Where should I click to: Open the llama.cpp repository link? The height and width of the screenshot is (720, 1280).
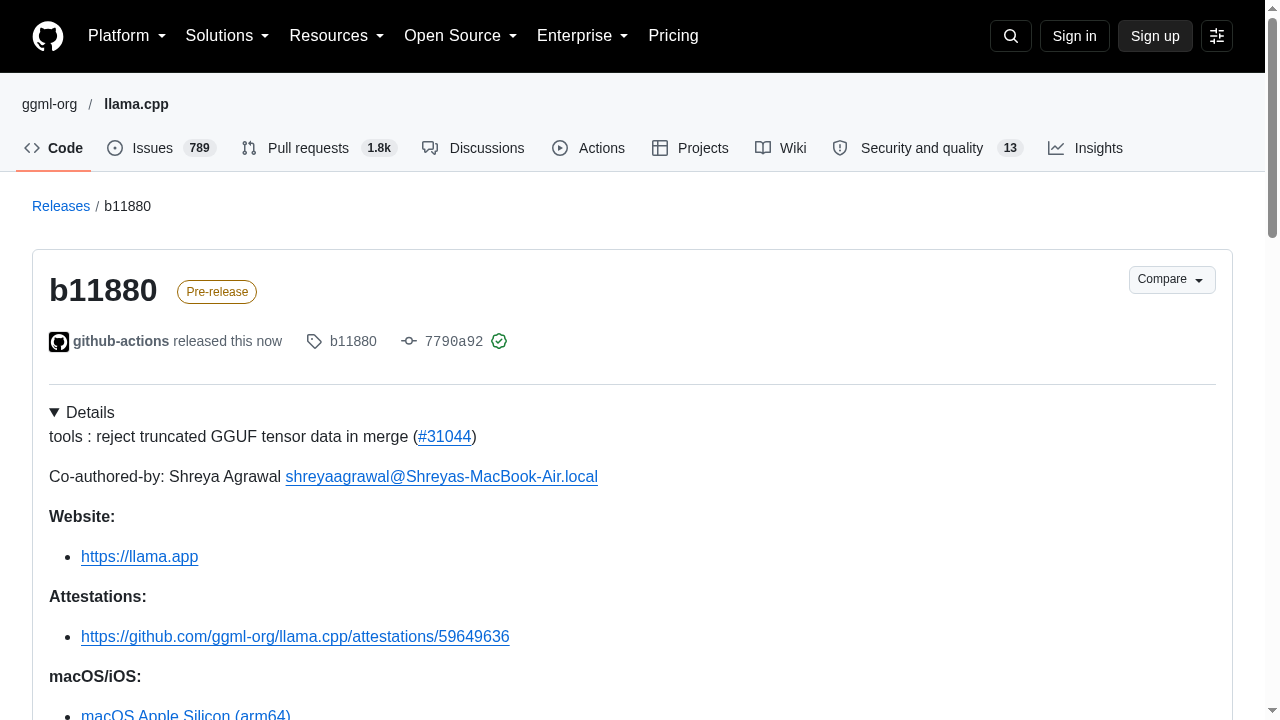136,104
